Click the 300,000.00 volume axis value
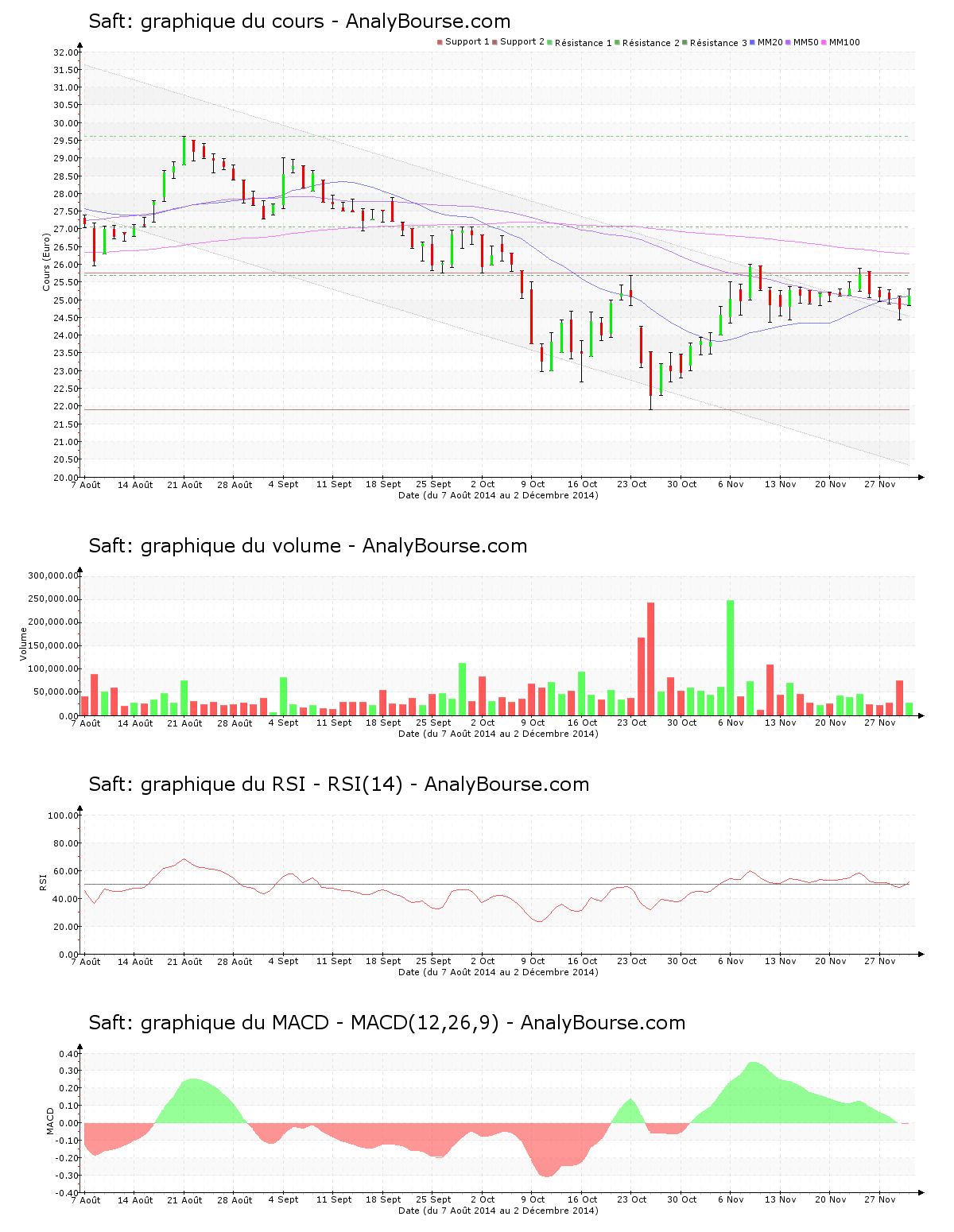 [52, 575]
